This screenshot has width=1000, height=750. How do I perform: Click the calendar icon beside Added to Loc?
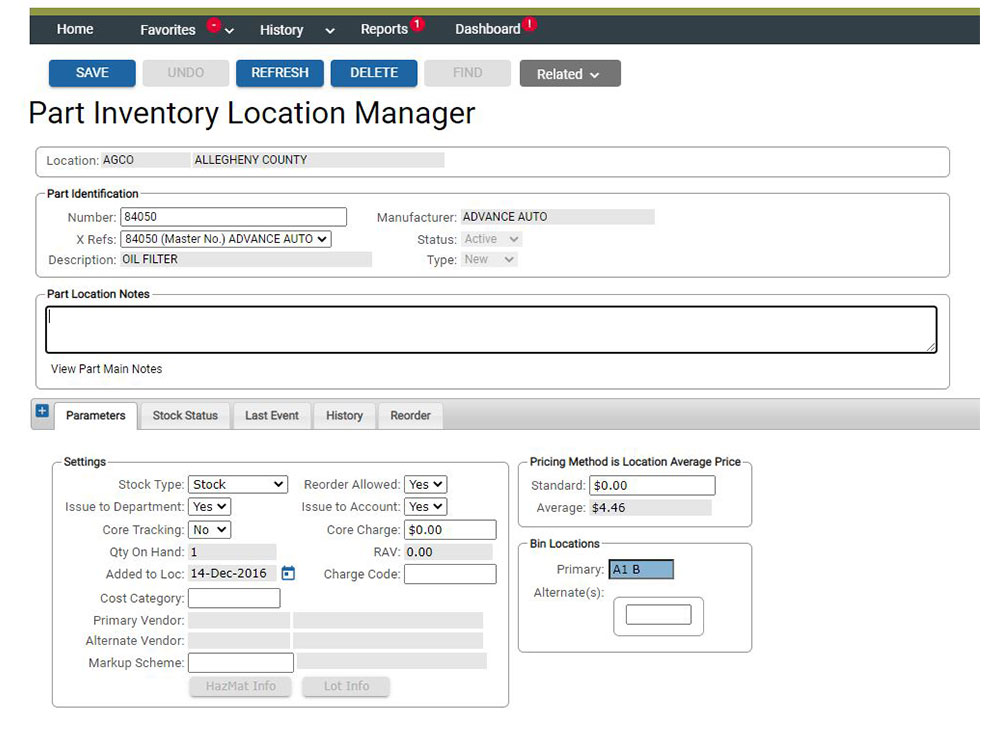pyautogui.click(x=288, y=573)
